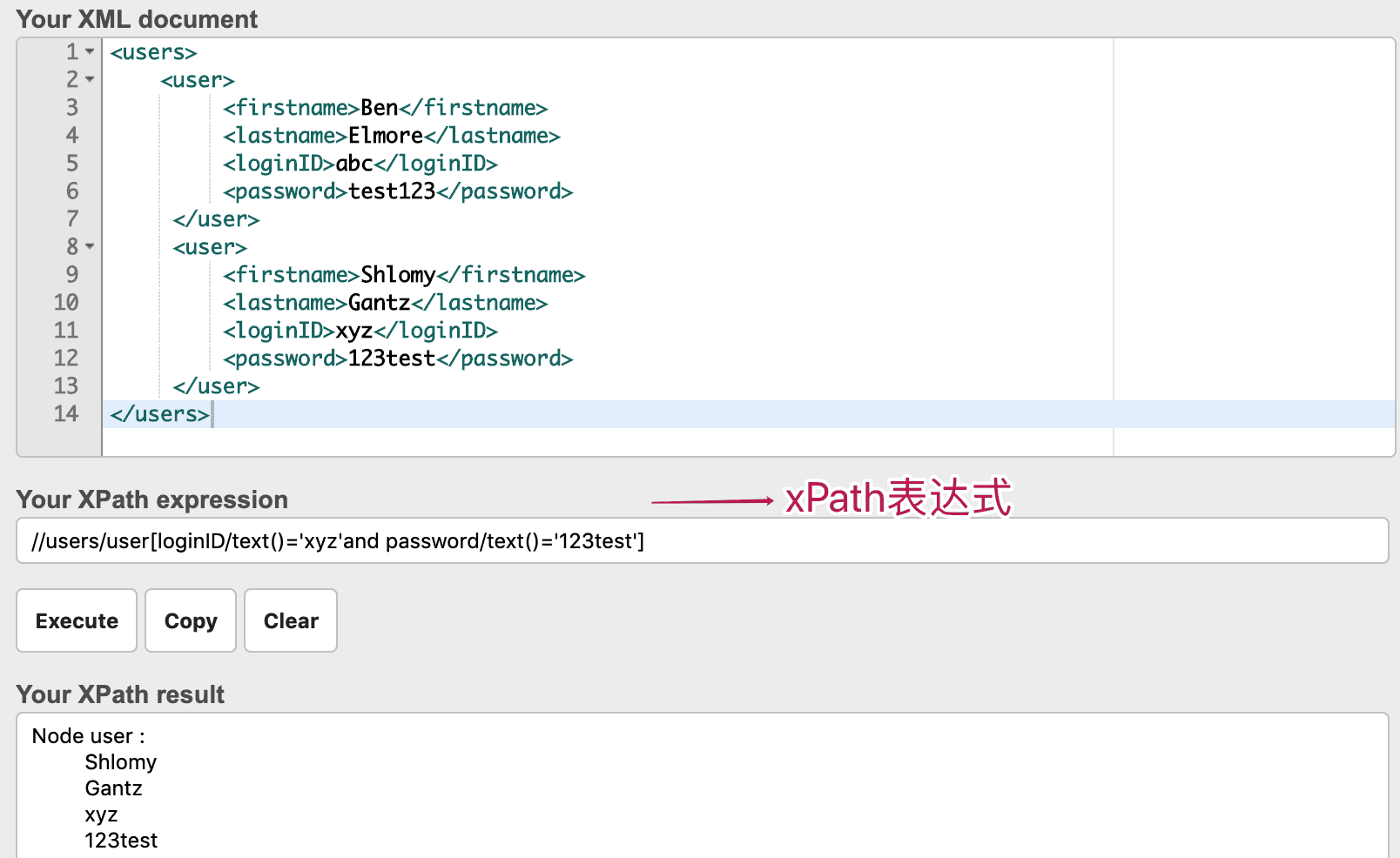Fold the second <user> block on line 8
This screenshot has height=858, width=1400.
point(90,247)
